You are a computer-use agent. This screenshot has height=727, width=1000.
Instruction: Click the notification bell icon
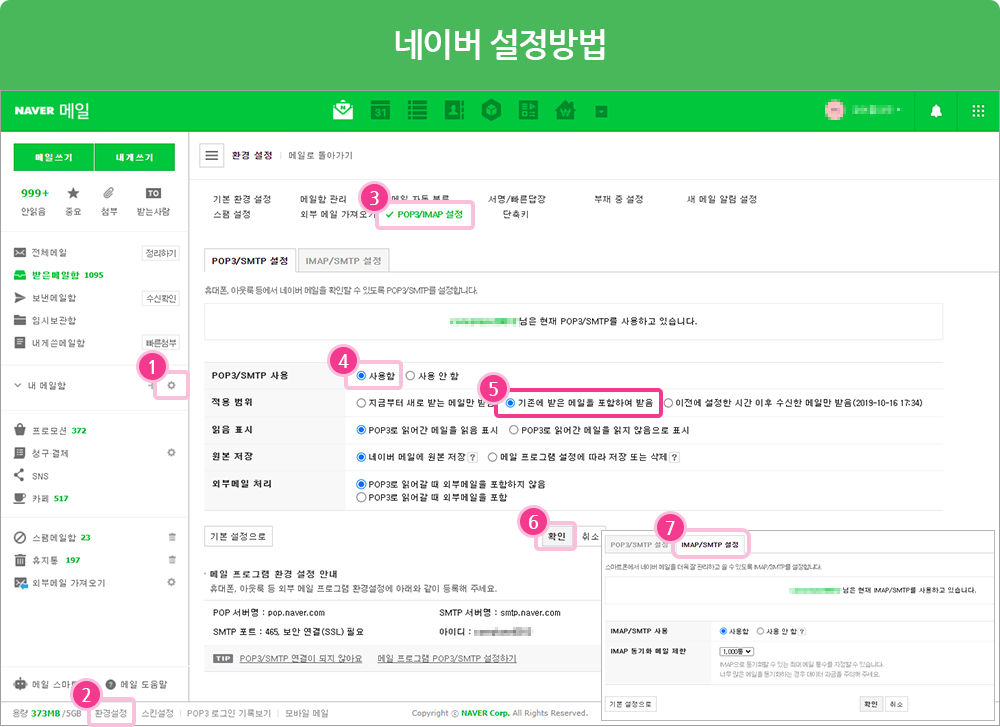click(x=936, y=112)
